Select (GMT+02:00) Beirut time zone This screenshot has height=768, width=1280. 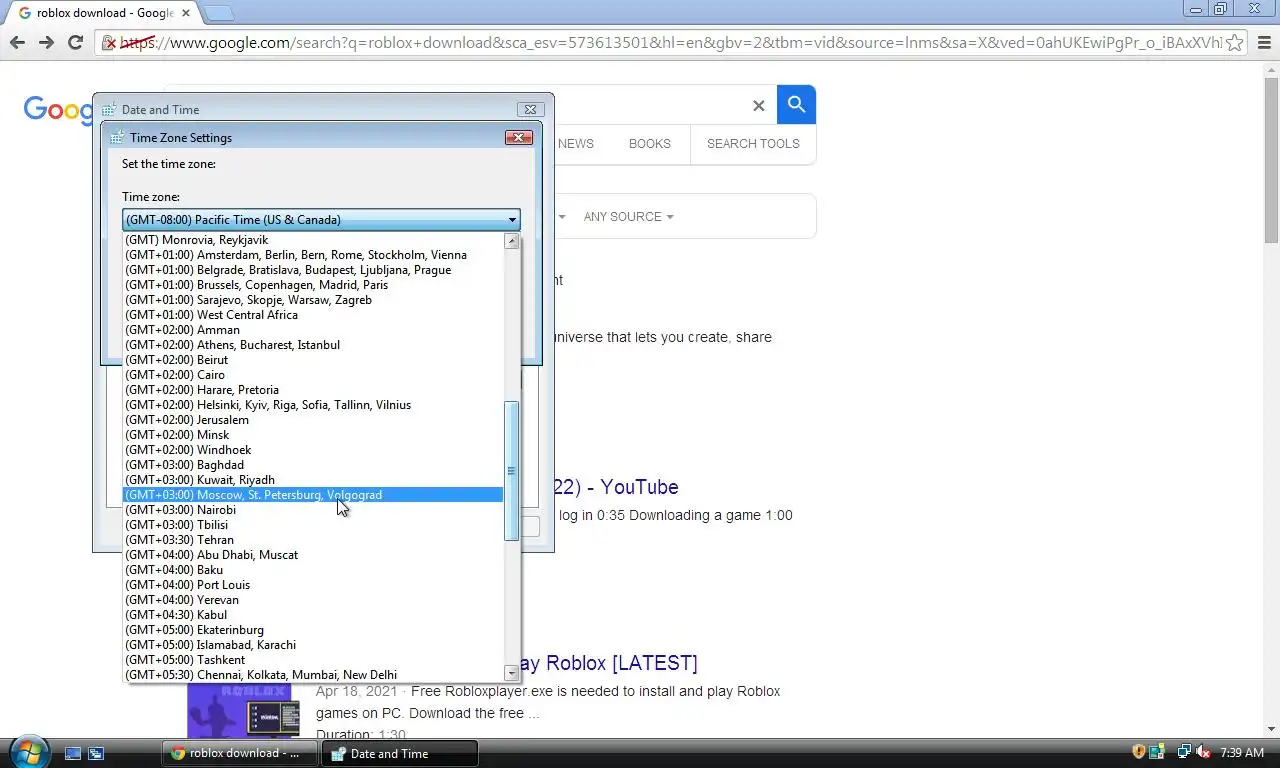tap(313, 360)
